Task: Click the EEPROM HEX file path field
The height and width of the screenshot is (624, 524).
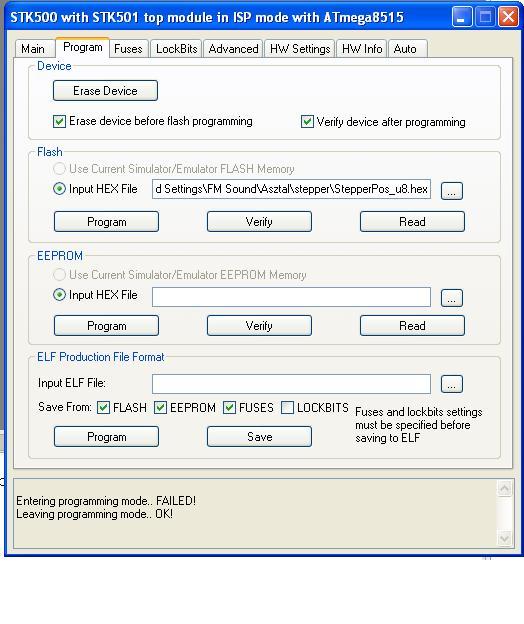Action: (291, 297)
